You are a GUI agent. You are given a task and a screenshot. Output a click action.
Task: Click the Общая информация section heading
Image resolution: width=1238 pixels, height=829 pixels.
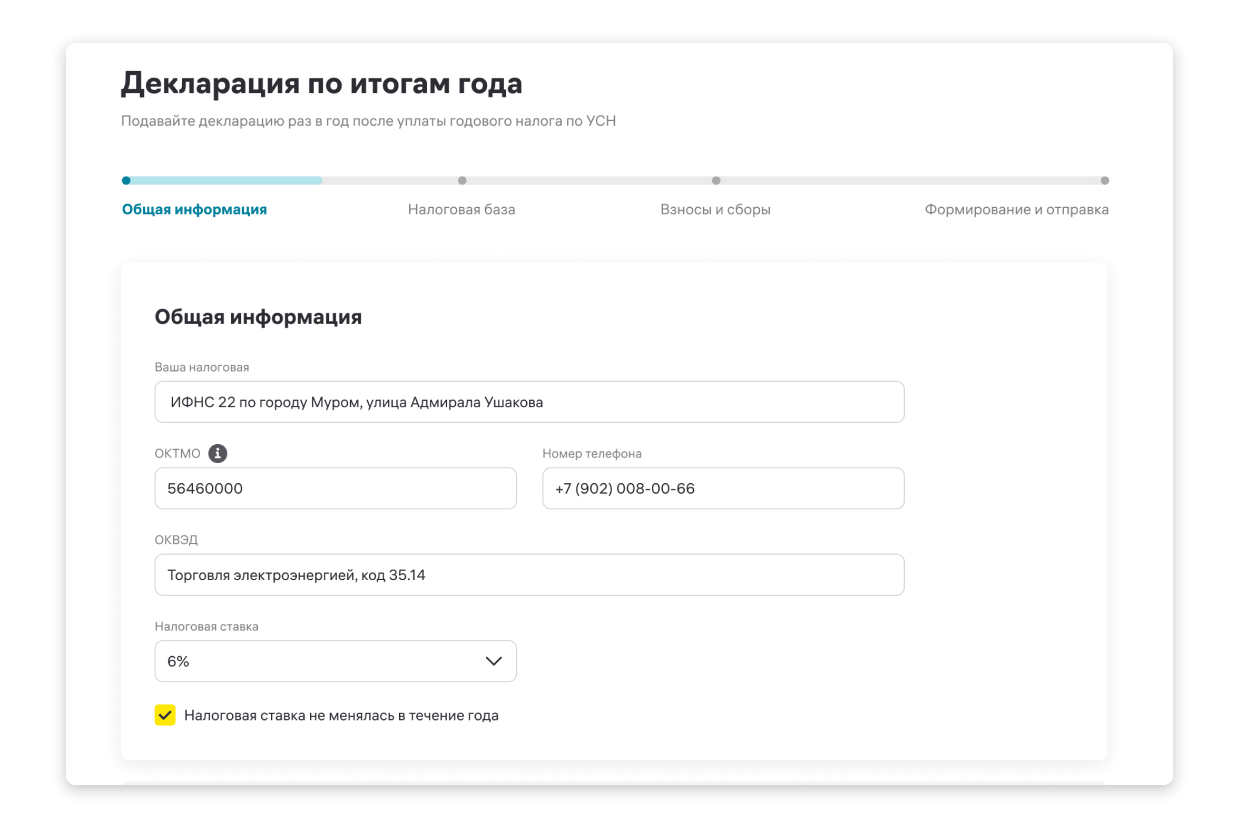(x=258, y=317)
